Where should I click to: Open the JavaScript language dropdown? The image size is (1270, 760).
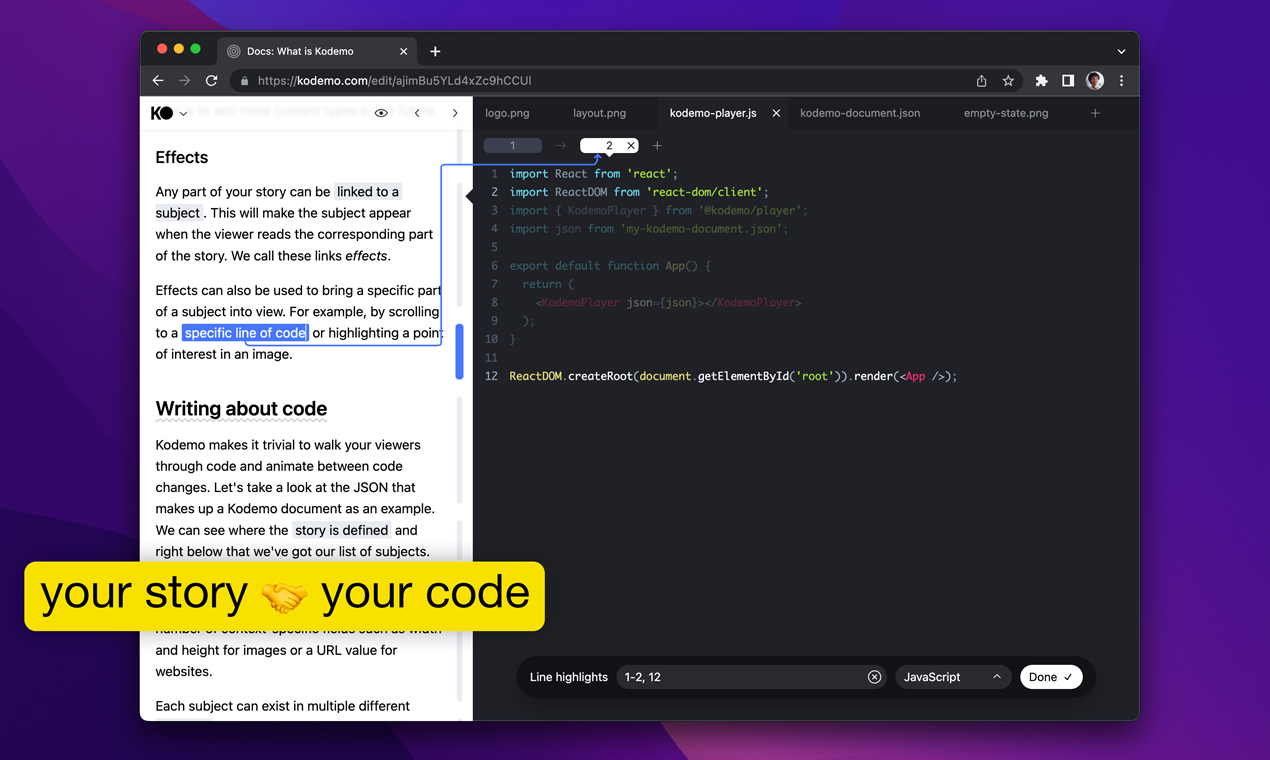click(x=951, y=677)
